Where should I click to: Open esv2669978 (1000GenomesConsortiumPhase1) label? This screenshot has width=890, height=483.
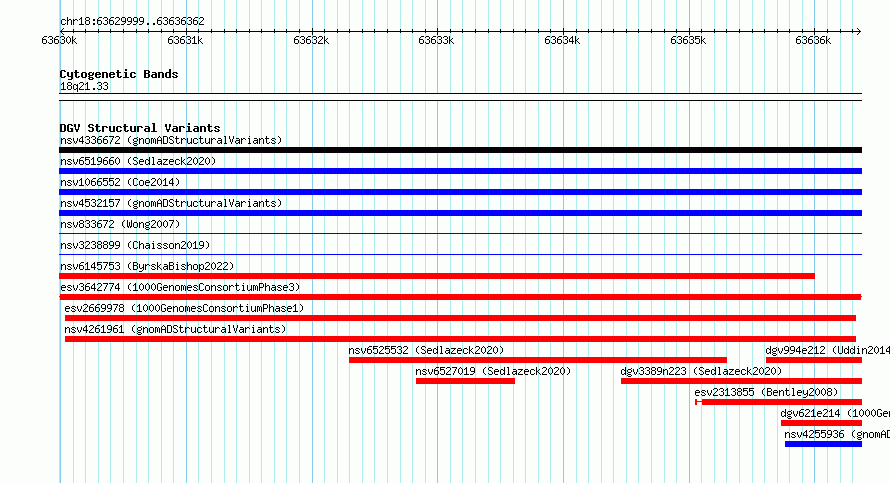pyautogui.click(x=184, y=308)
